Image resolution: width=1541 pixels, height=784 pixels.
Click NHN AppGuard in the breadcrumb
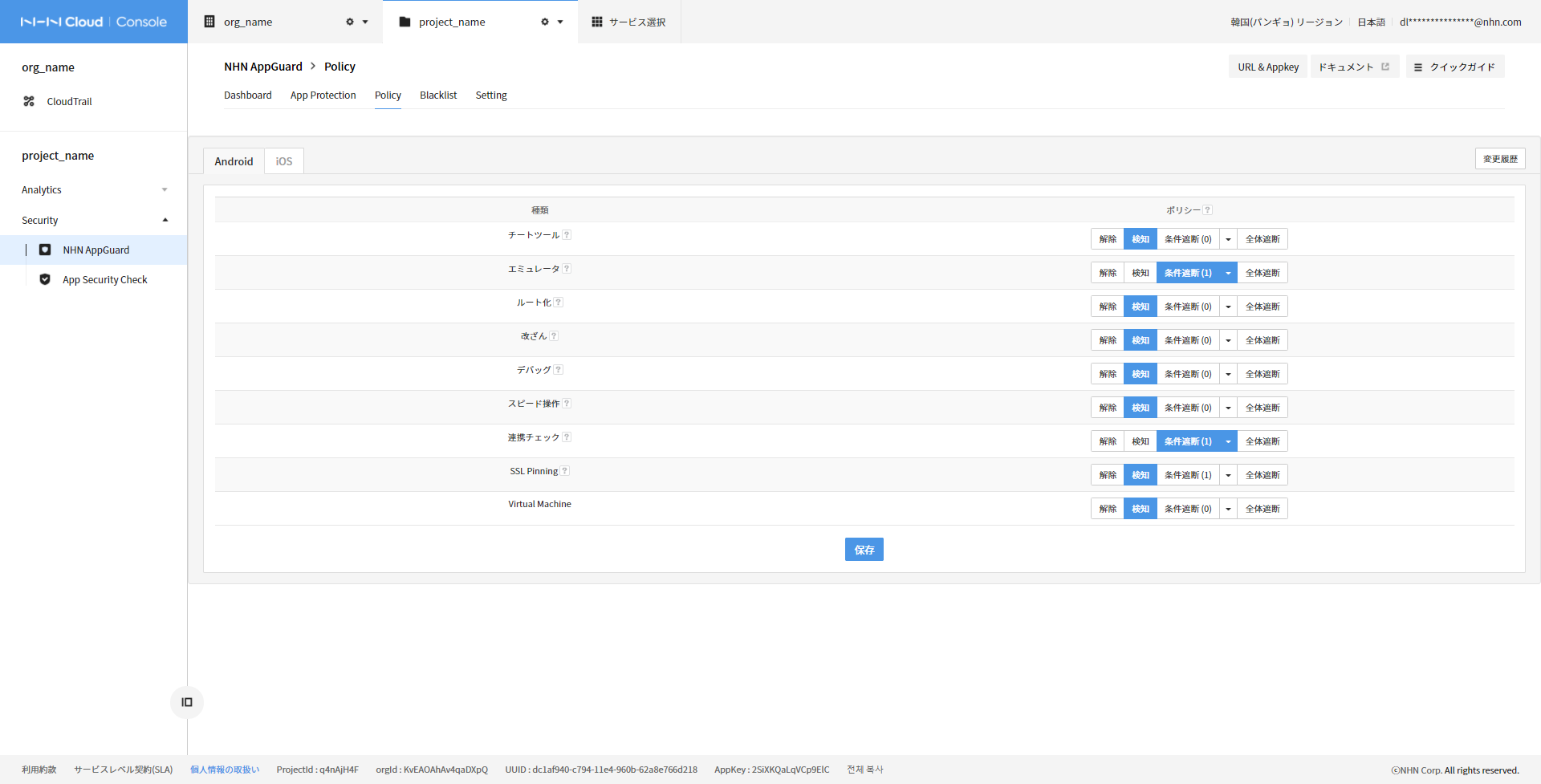click(263, 67)
